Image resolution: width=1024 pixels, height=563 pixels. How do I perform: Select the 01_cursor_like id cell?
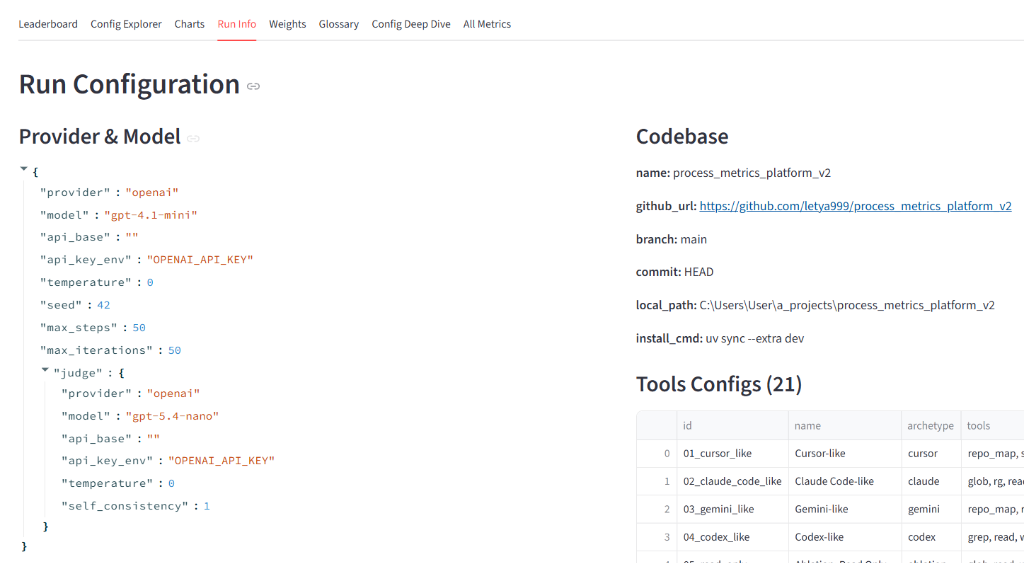click(732, 453)
